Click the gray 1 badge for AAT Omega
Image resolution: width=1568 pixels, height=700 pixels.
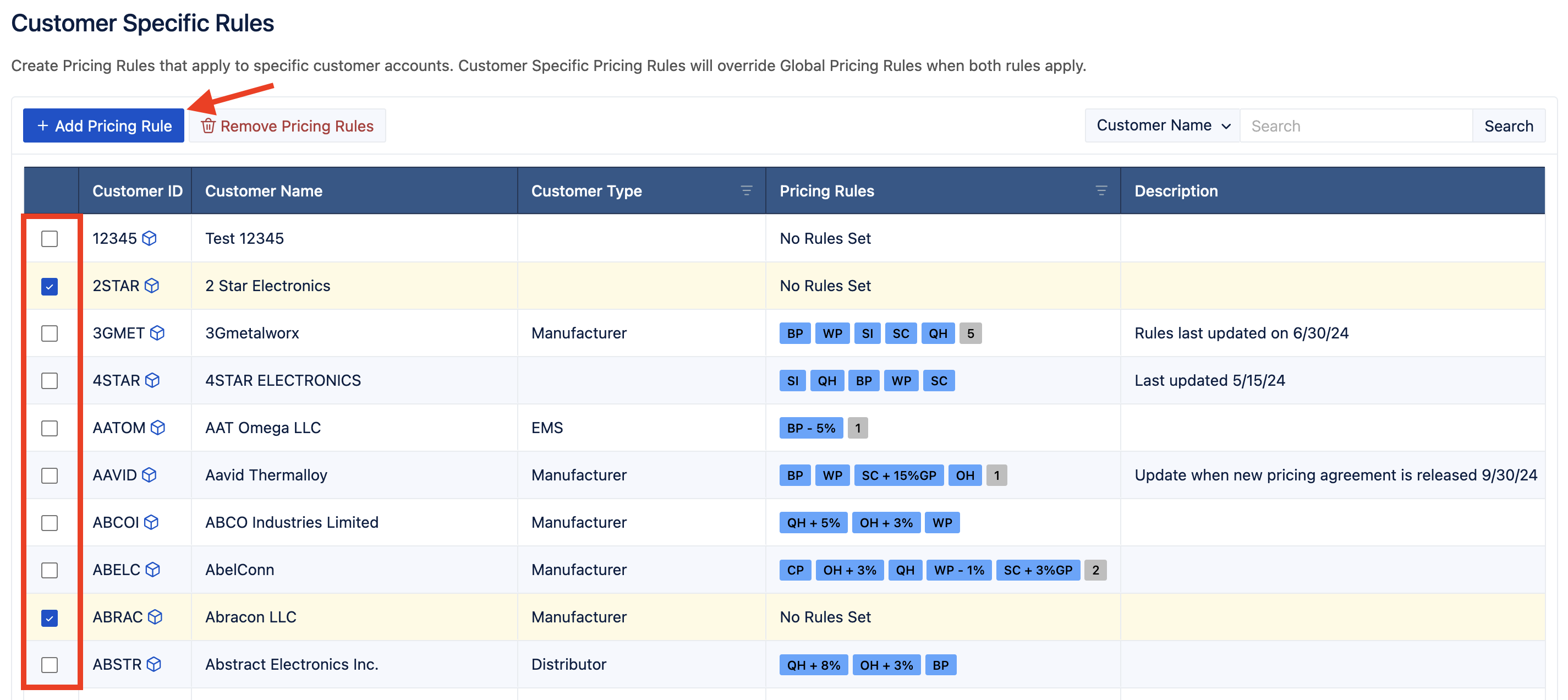coord(858,428)
